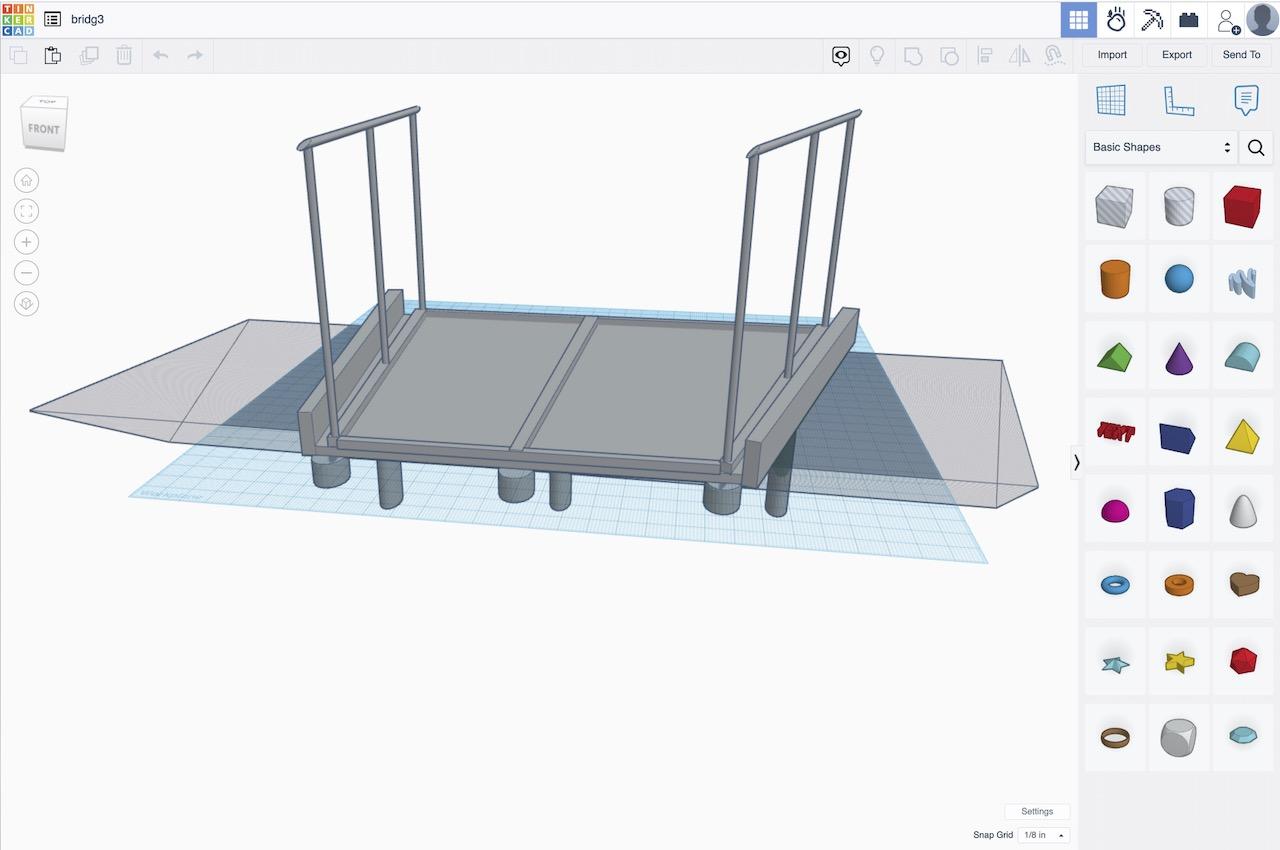Pick the yellow Star shape

1179,662
